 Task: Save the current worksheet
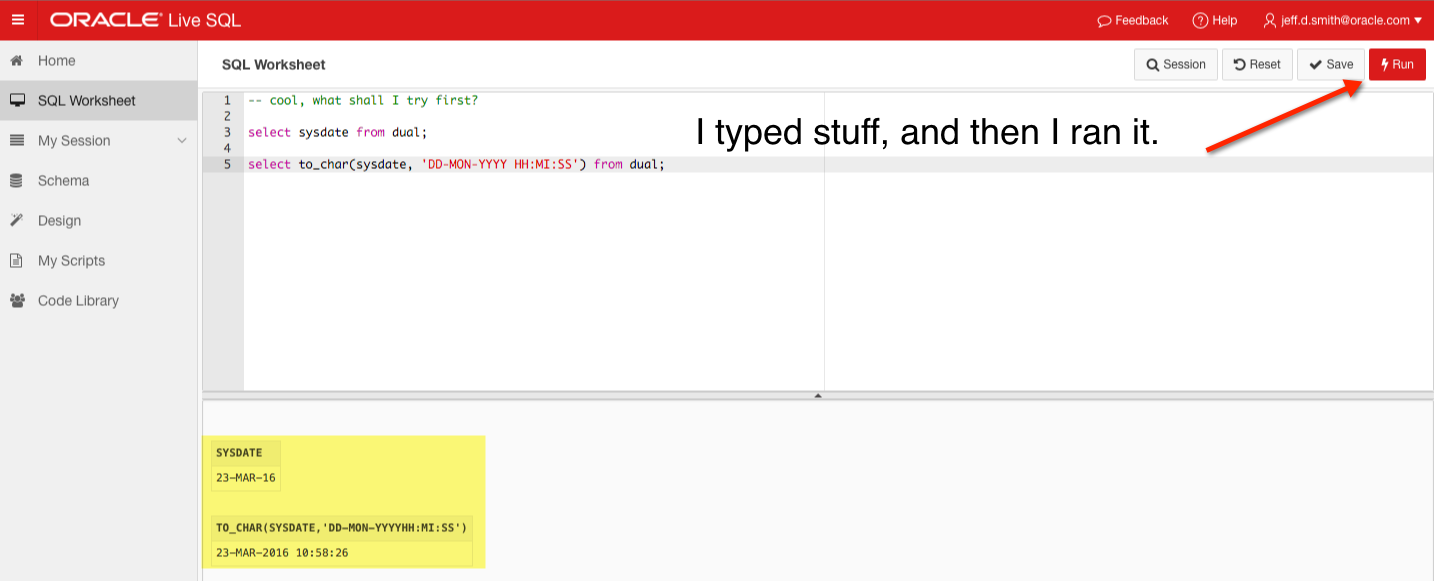point(1331,64)
